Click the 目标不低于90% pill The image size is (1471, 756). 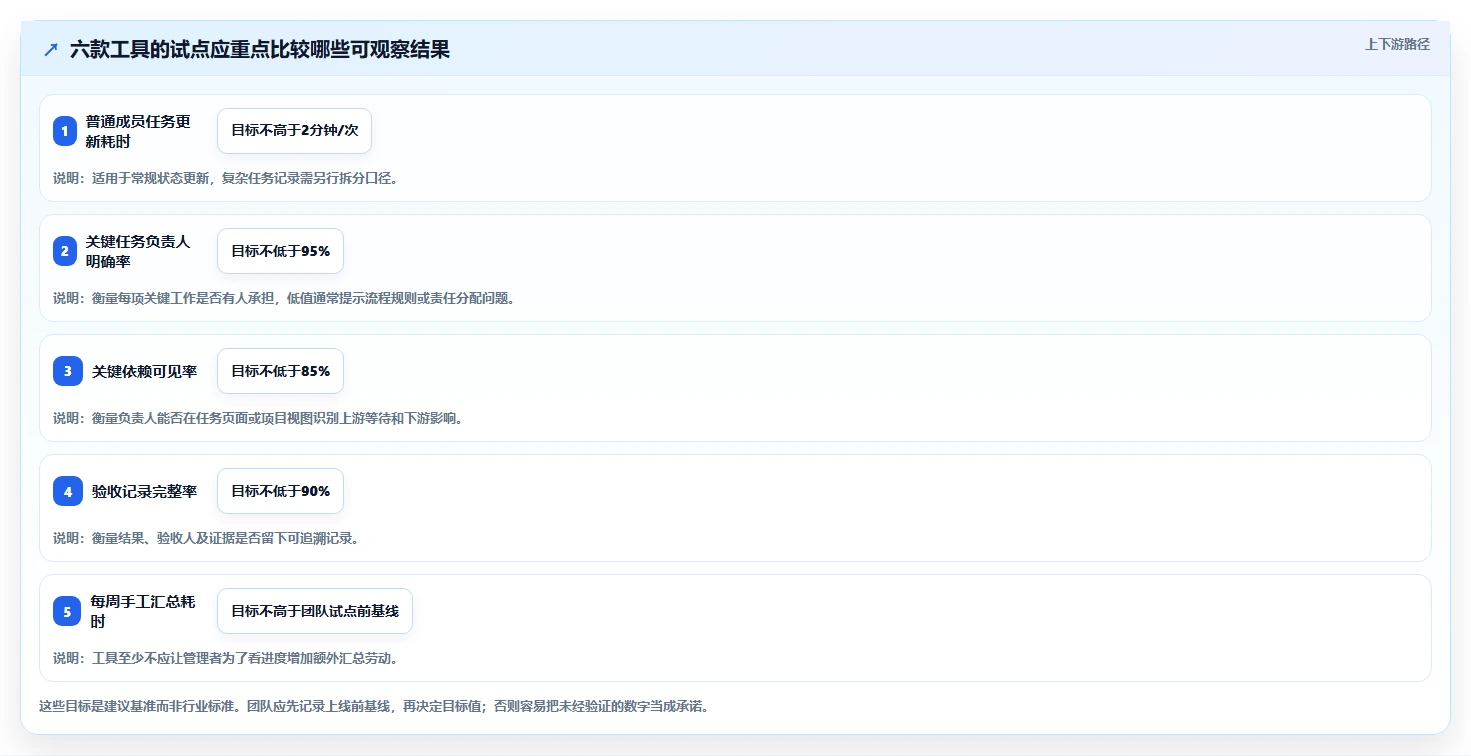click(x=280, y=491)
